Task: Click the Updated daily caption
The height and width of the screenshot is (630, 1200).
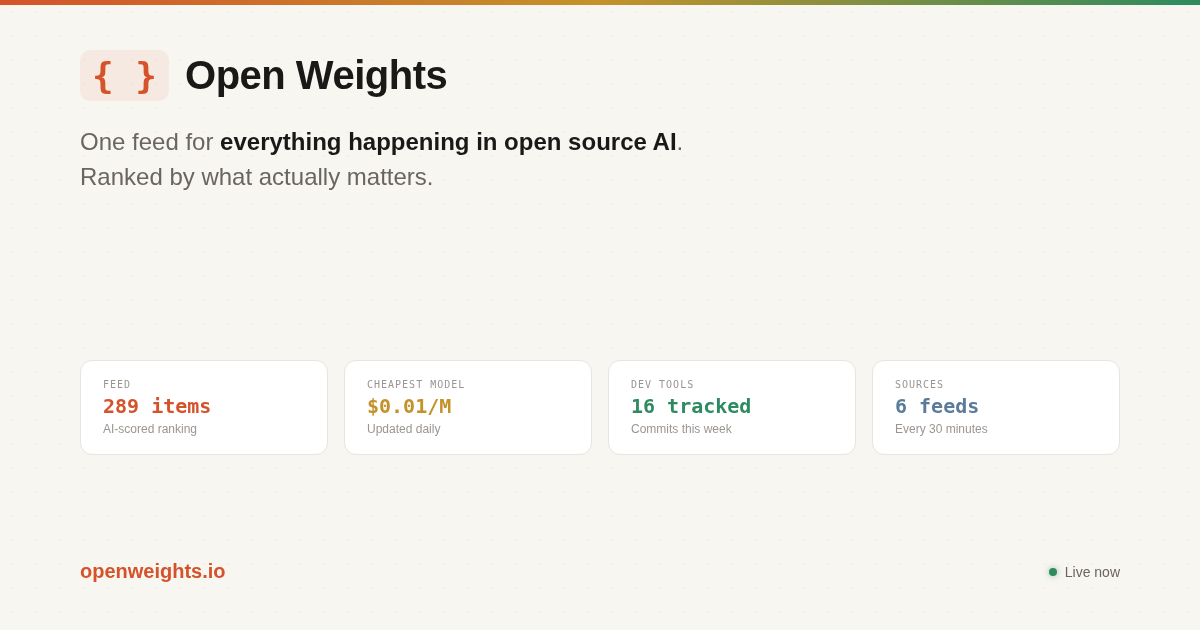Action: pos(403,429)
